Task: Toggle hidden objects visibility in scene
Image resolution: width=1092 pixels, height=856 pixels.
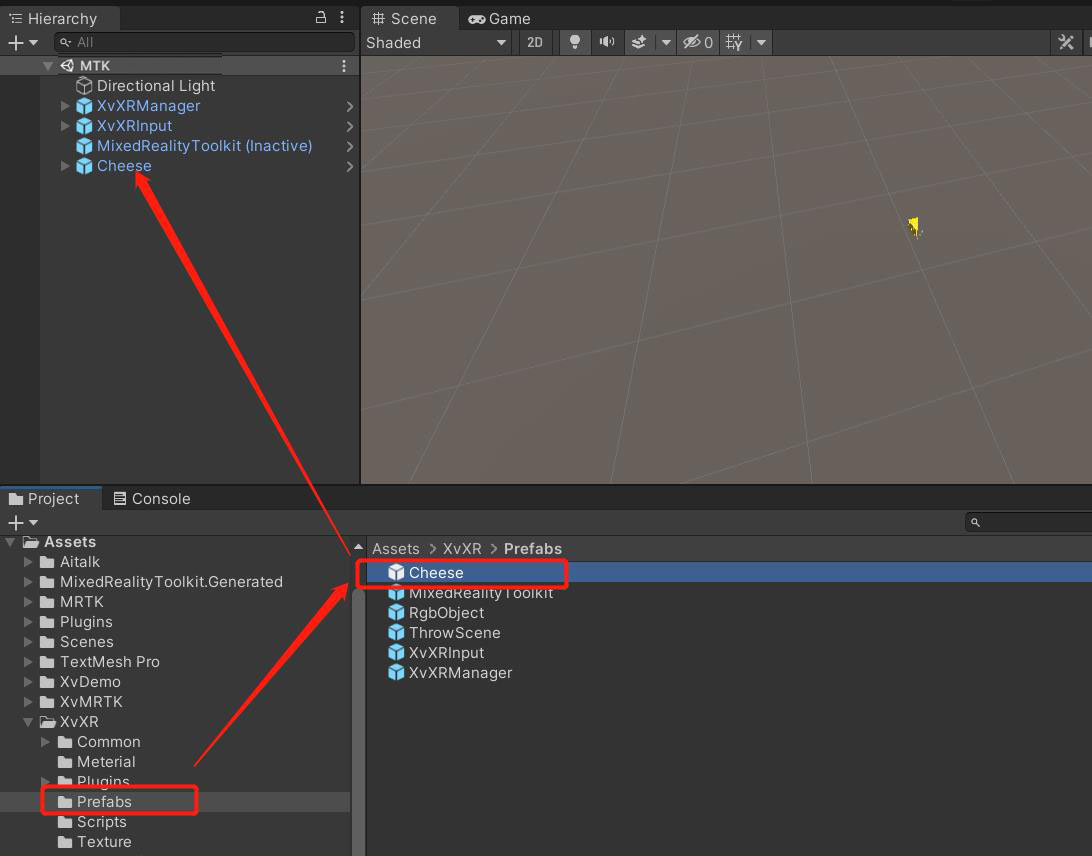Action: [698, 42]
